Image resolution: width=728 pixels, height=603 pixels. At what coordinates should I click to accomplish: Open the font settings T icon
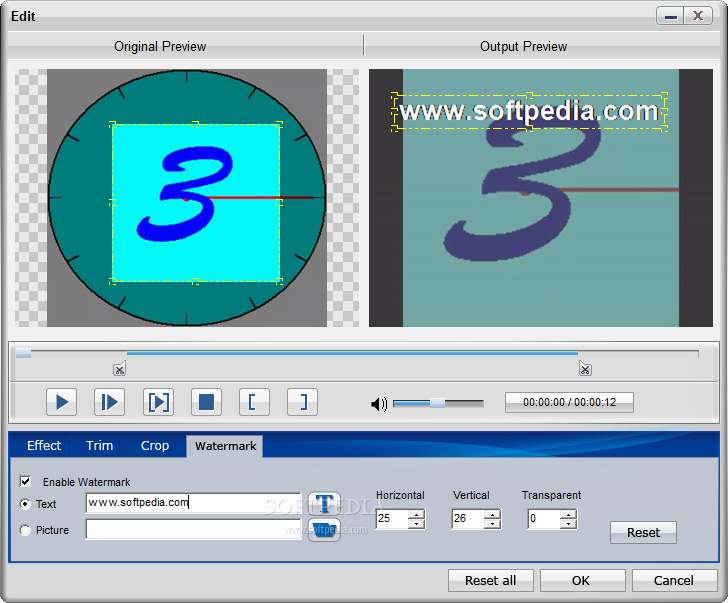[324, 503]
